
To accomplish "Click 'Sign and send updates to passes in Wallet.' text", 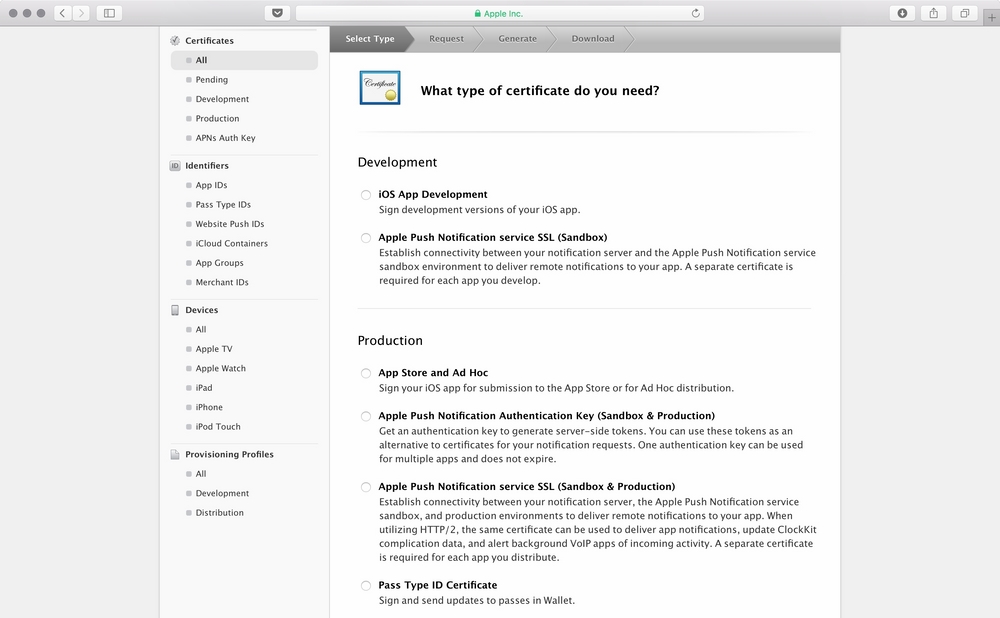I will [x=476, y=601].
